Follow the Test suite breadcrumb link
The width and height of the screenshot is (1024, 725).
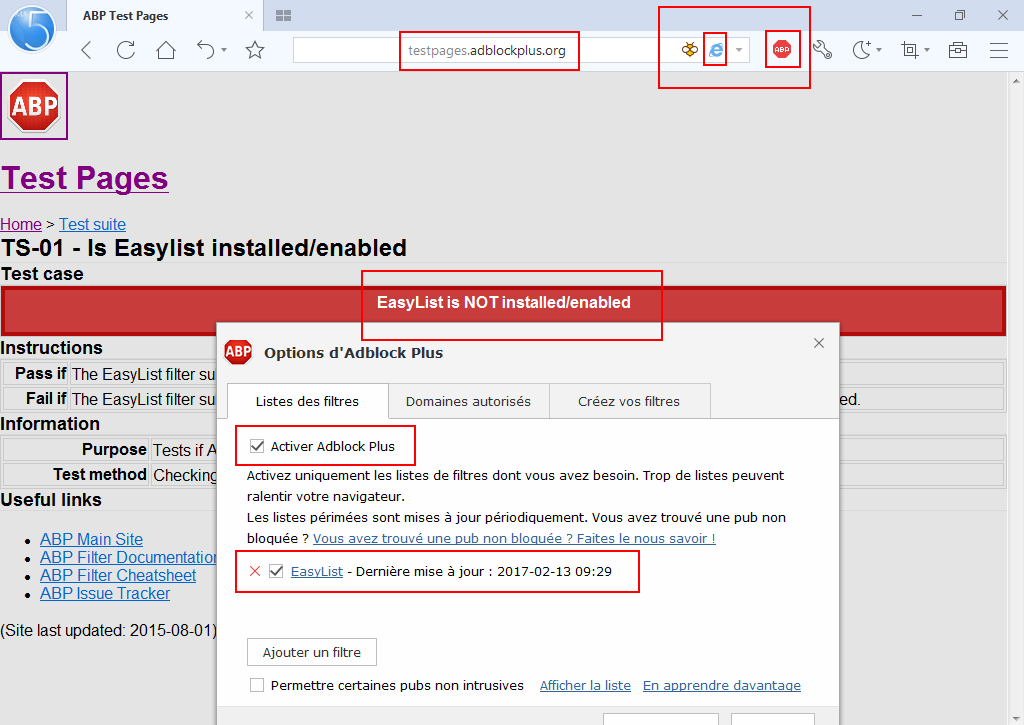pyautogui.click(x=92, y=224)
